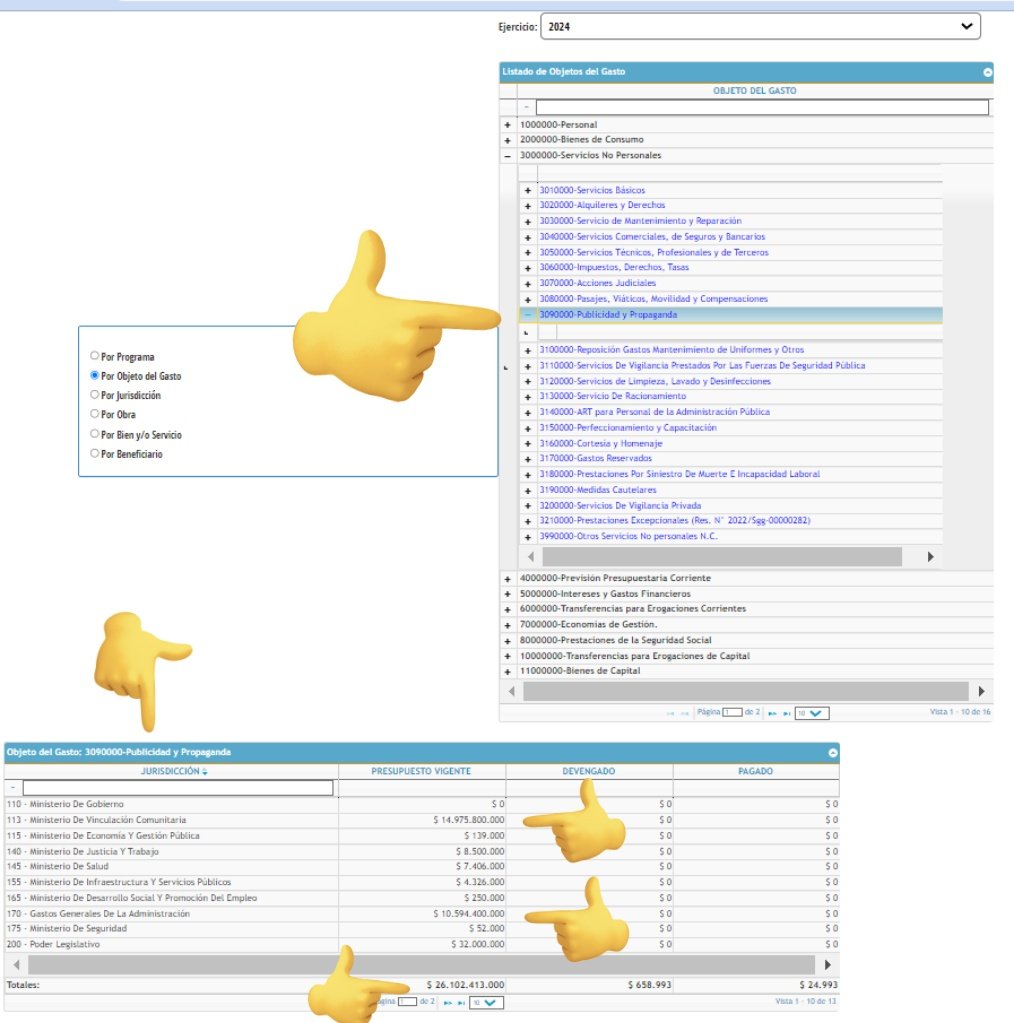
Task: Expand the 3170000-Gastos Reservados subitem
Action: pos(528,459)
